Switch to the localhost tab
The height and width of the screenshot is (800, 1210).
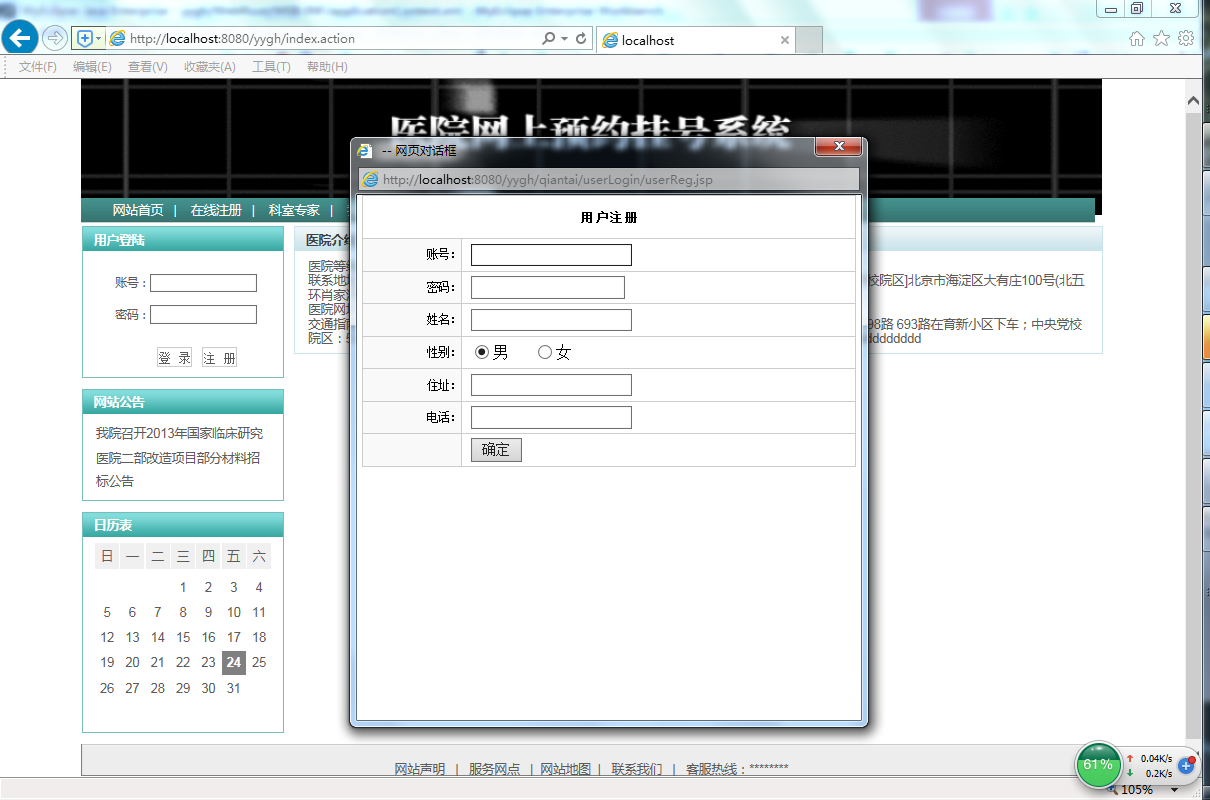(x=696, y=41)
